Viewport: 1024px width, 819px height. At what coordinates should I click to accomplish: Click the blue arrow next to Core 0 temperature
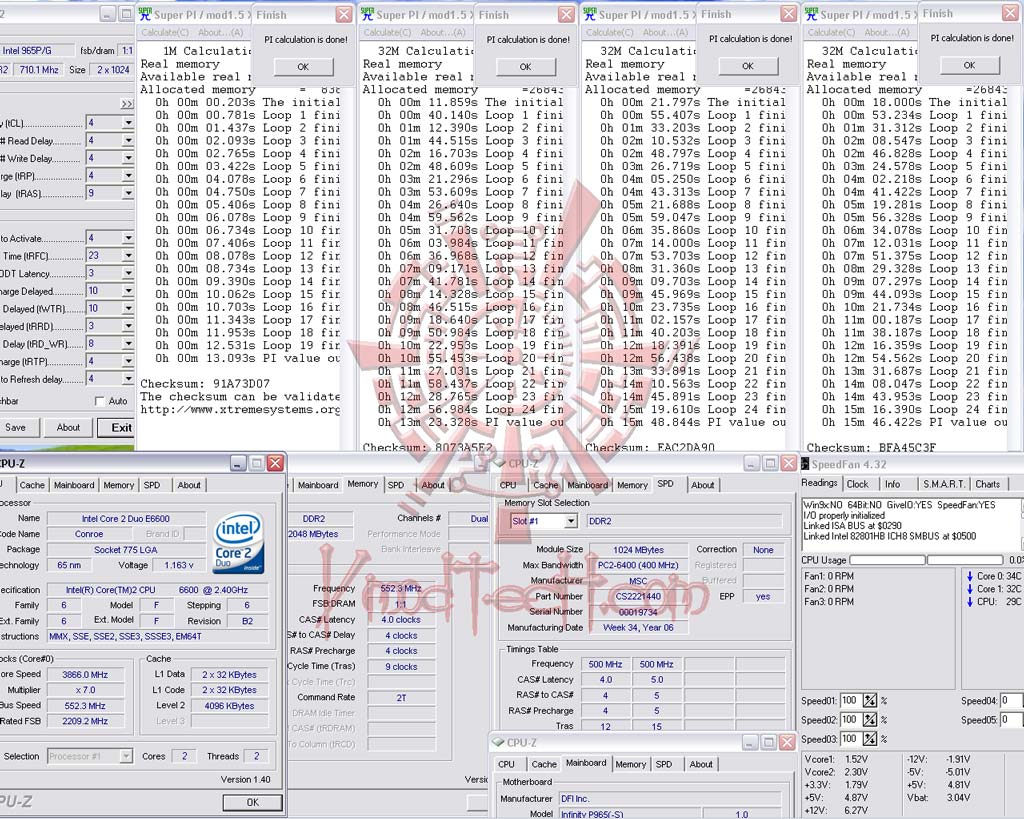970,576
